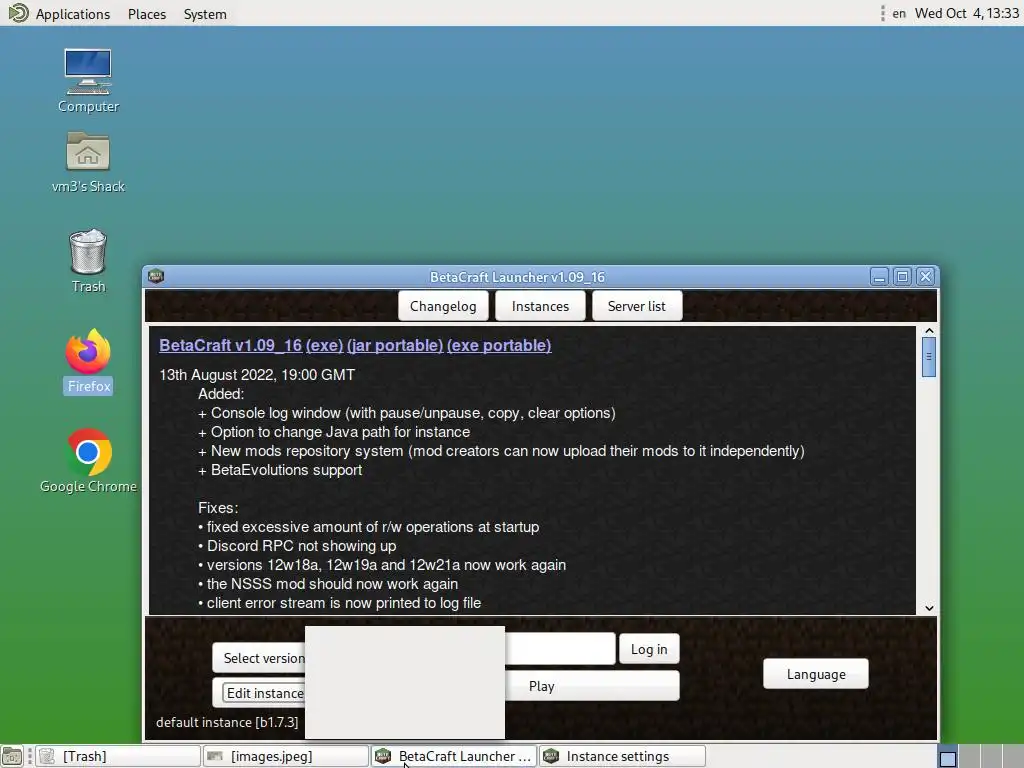Image resolution: width=1024 pixels, height=768 pixels.
Task: Click the workspace switcher square in bottom panel
Action: [948, 758]
